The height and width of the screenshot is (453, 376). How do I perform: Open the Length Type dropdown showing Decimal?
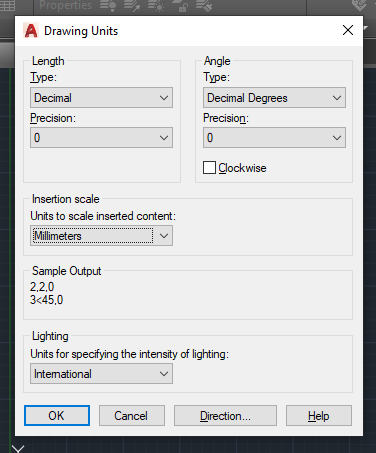[101, 98]
